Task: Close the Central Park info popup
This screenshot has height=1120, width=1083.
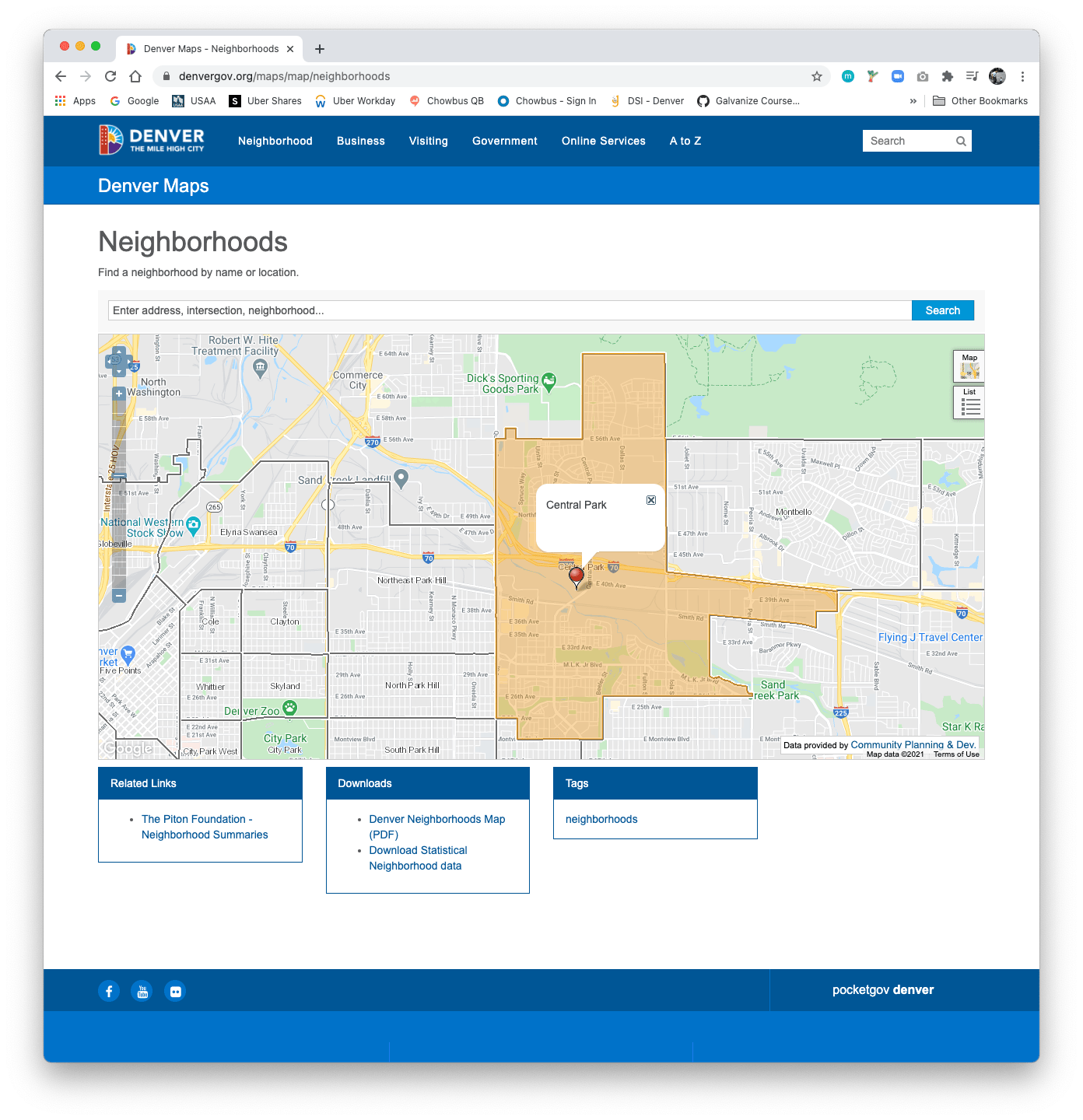Action: [x=651, y=500]
